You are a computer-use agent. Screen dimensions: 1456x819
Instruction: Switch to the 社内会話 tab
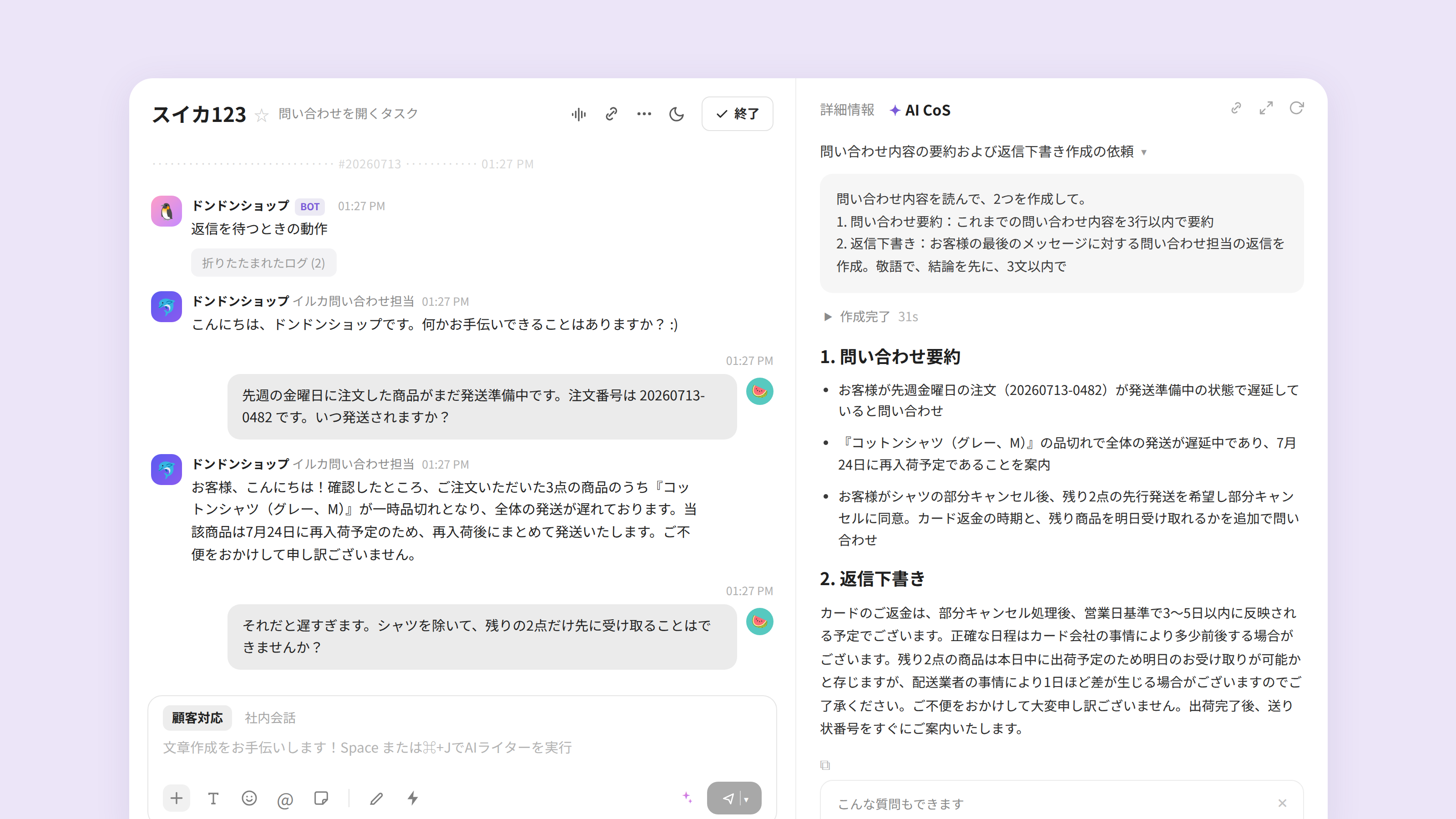pyautogui.click(x=270, y=718)
